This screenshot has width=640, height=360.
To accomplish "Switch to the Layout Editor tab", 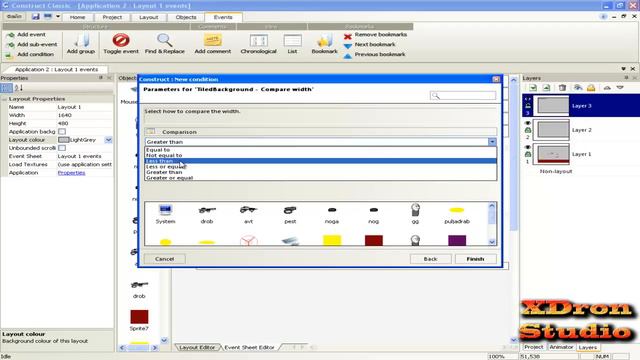I will [x=197, y=347].
